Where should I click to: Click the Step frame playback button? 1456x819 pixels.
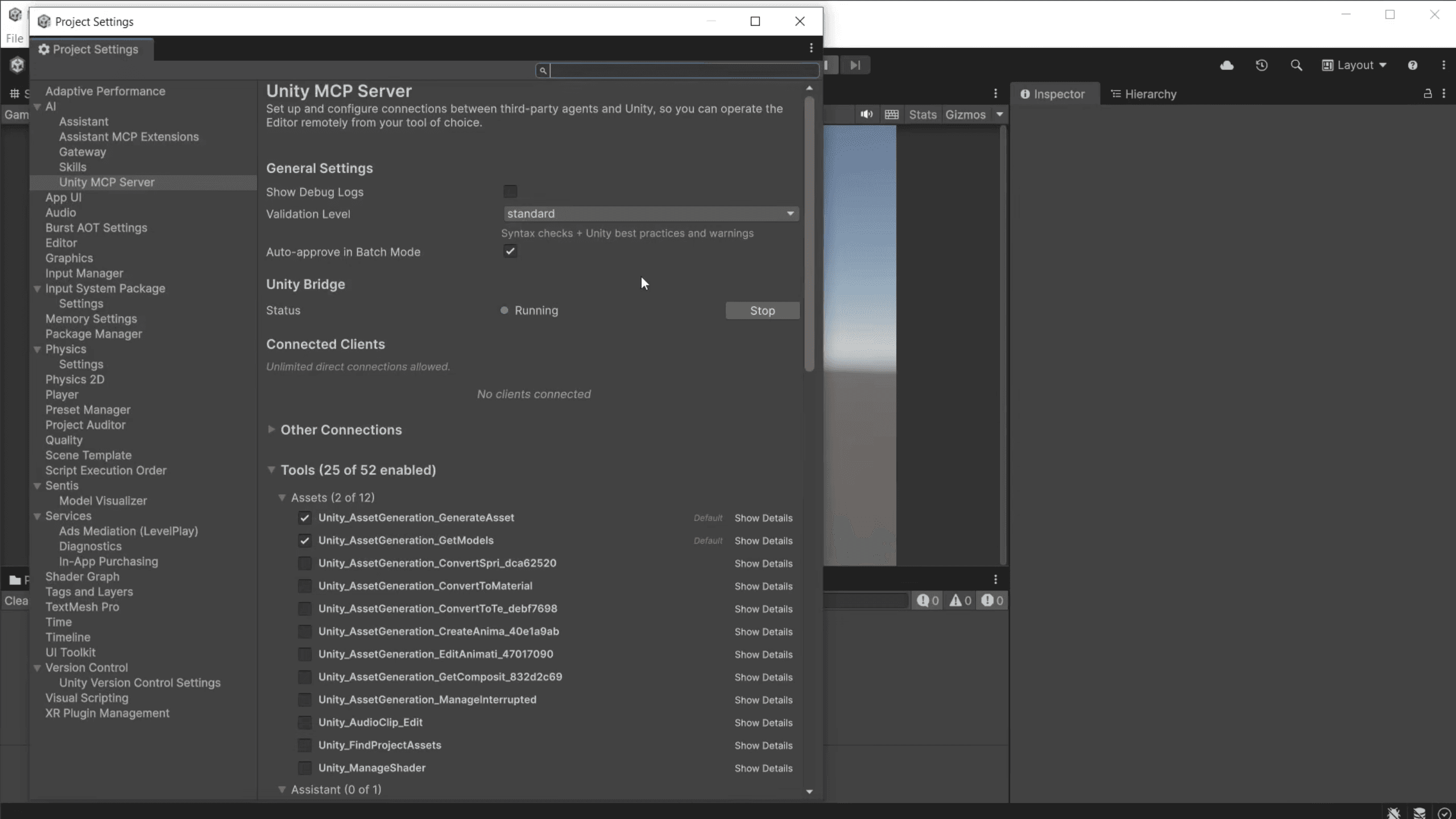tap(855, 65)
